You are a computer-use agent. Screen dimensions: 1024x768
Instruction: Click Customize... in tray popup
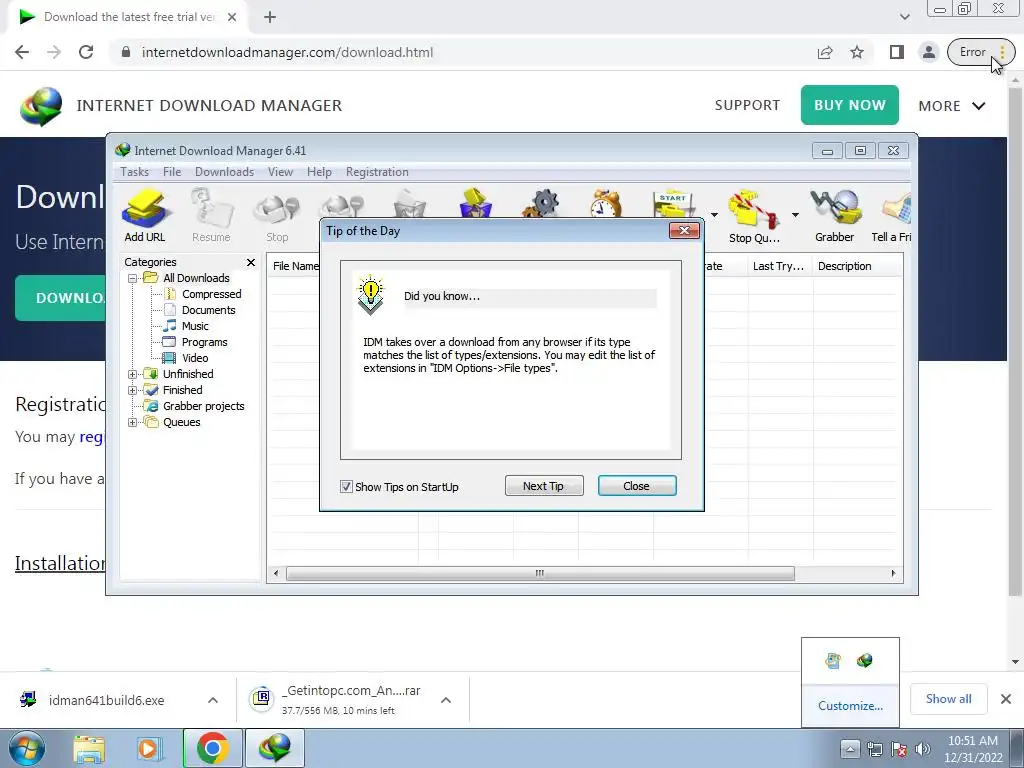[850, 706]
